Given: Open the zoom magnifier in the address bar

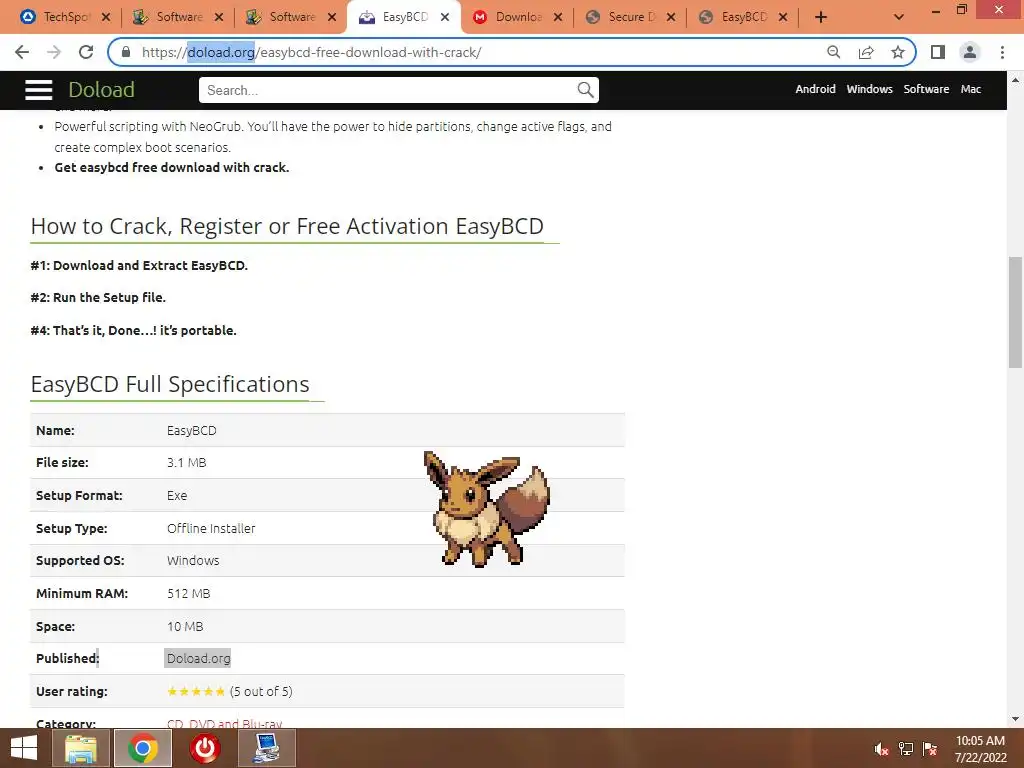Looking at the screenshot, I should pyautogui.click(x=833, y=52).
